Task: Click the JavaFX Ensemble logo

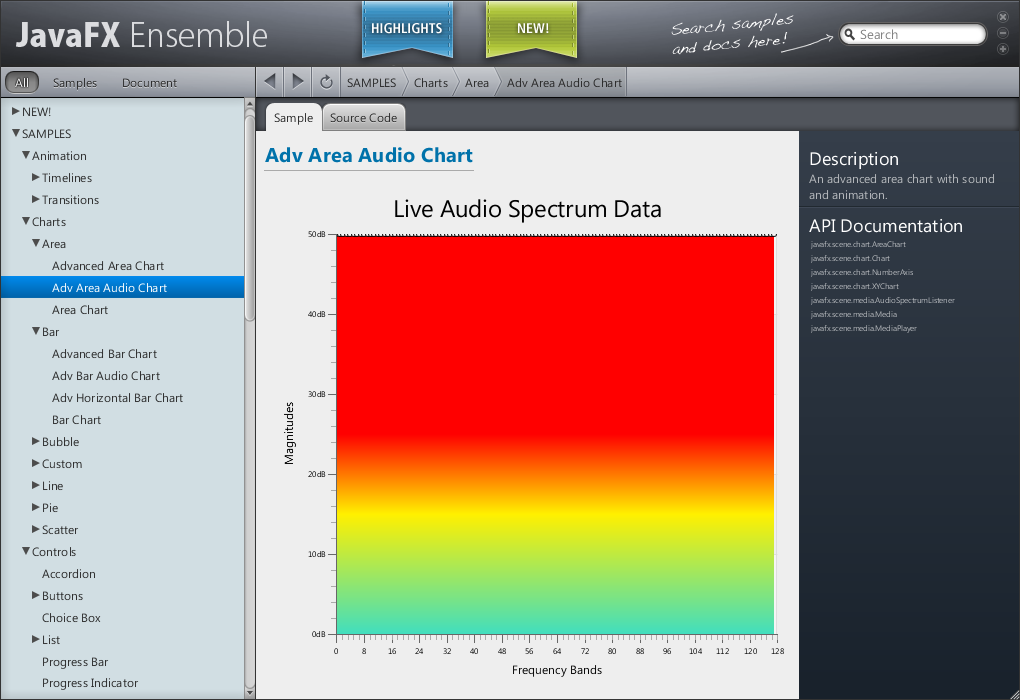Action: [x=142, y=36]
